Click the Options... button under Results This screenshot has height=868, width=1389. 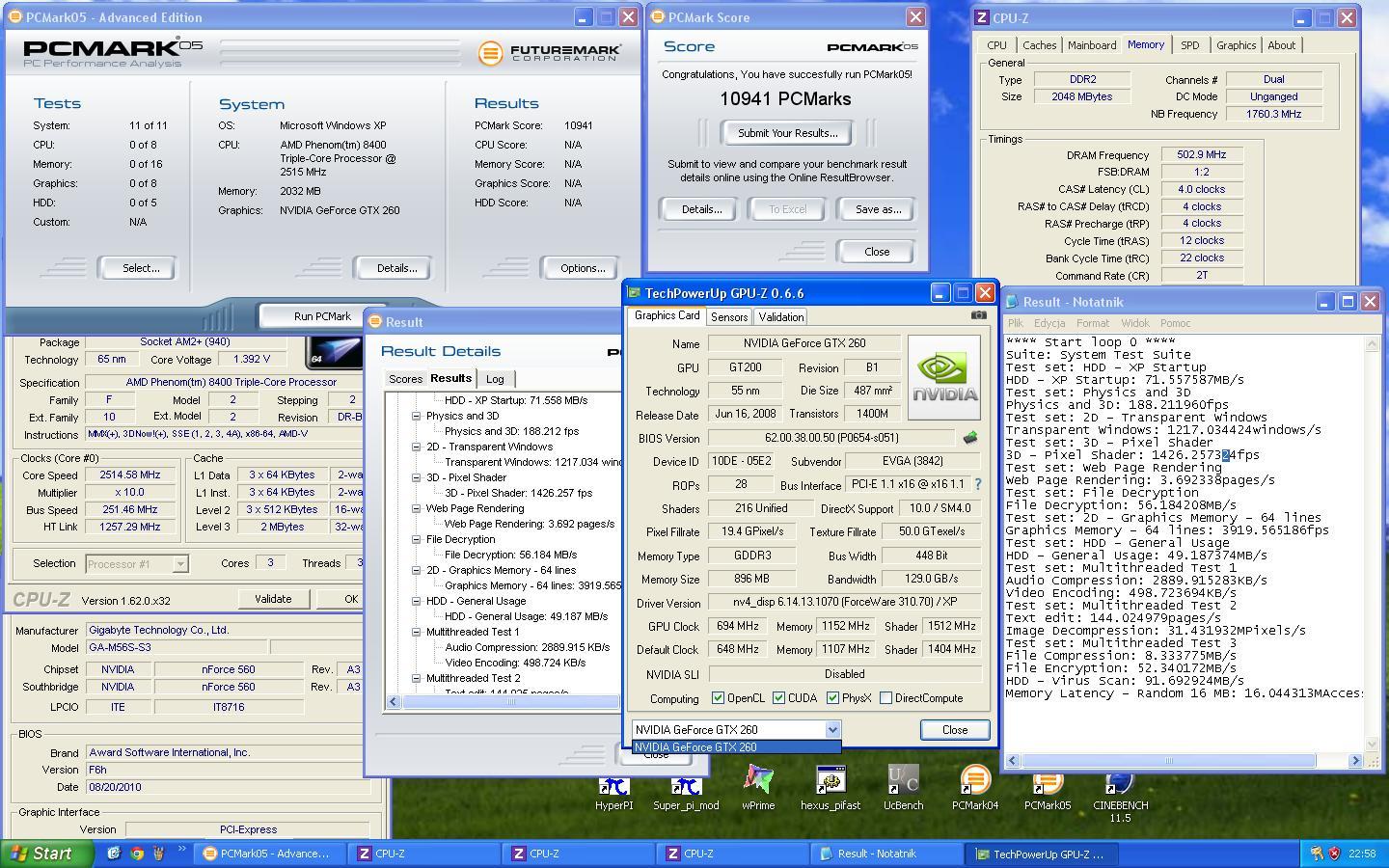583,268
